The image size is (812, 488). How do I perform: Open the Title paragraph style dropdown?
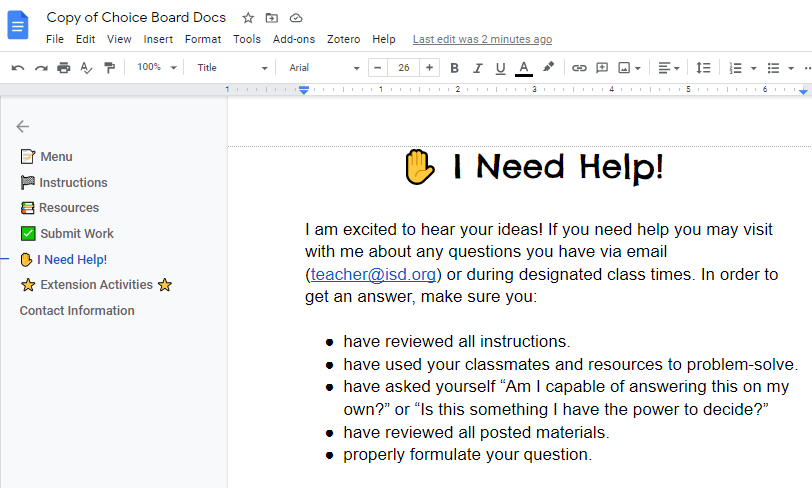tap(232, 68)
